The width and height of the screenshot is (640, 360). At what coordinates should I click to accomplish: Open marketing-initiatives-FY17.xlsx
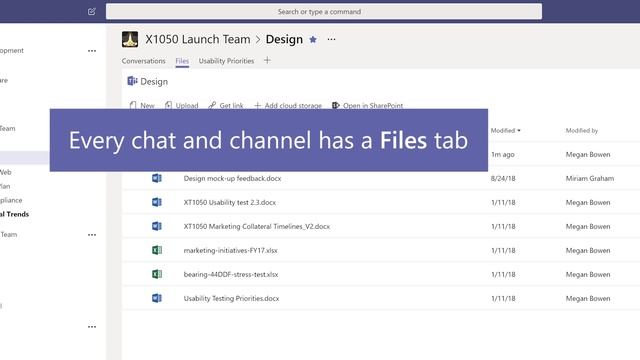pos(231,251)
